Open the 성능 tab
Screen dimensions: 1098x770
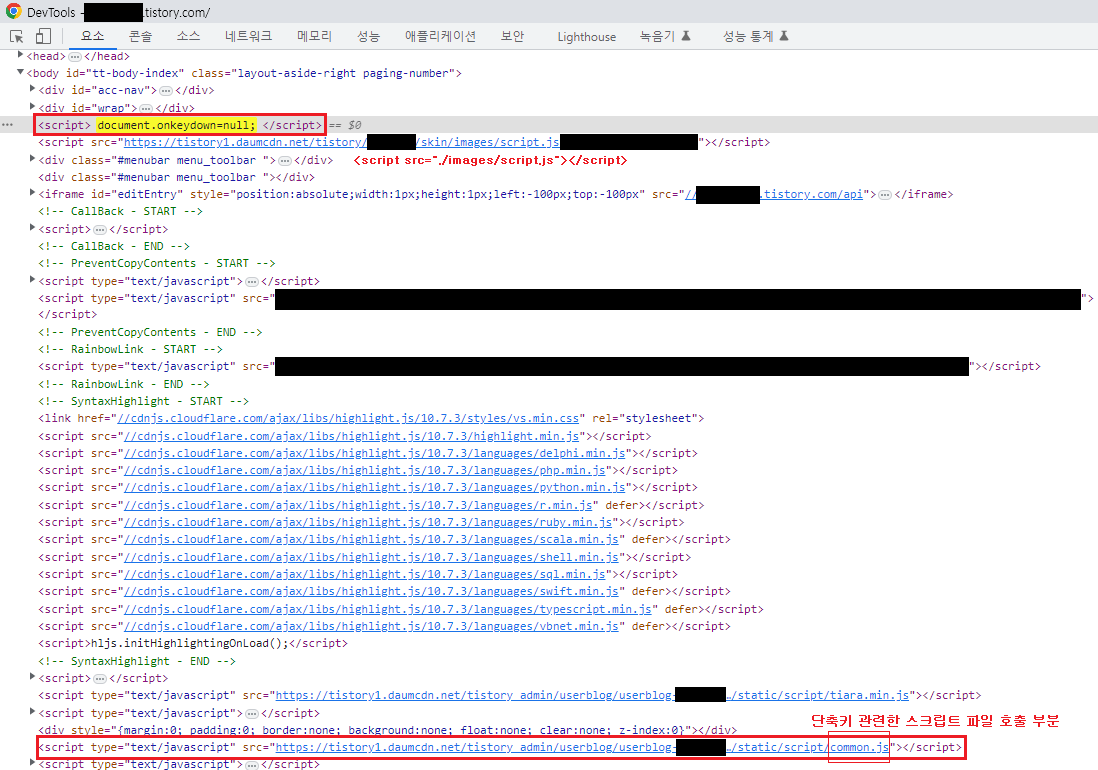click(x=368, y=36)
